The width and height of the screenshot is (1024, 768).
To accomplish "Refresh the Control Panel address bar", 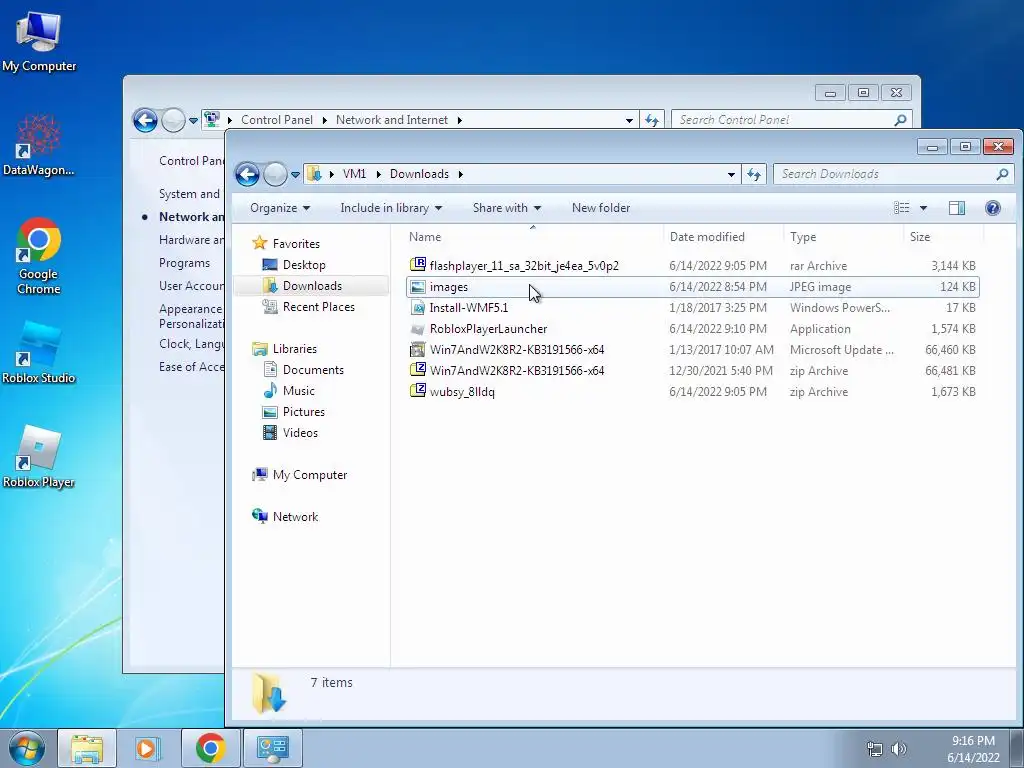I will [652, 120].
